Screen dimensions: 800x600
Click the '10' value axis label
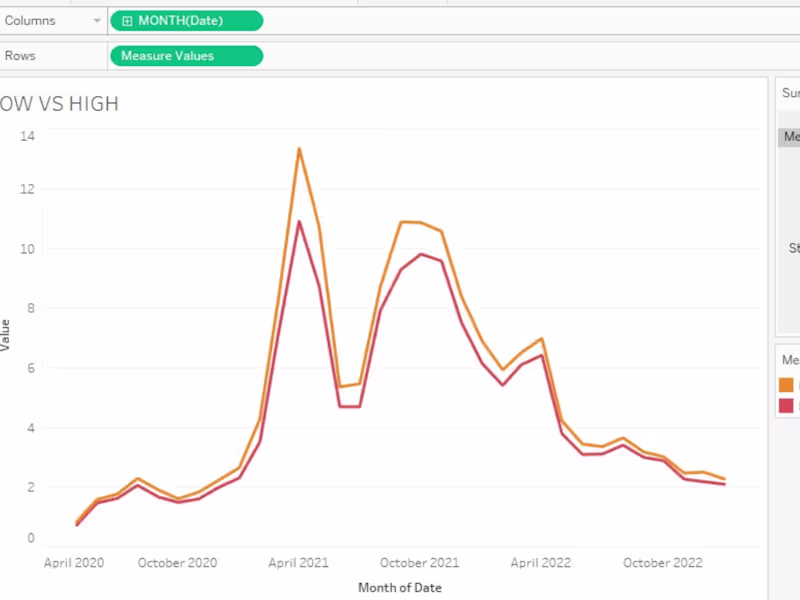28,249
